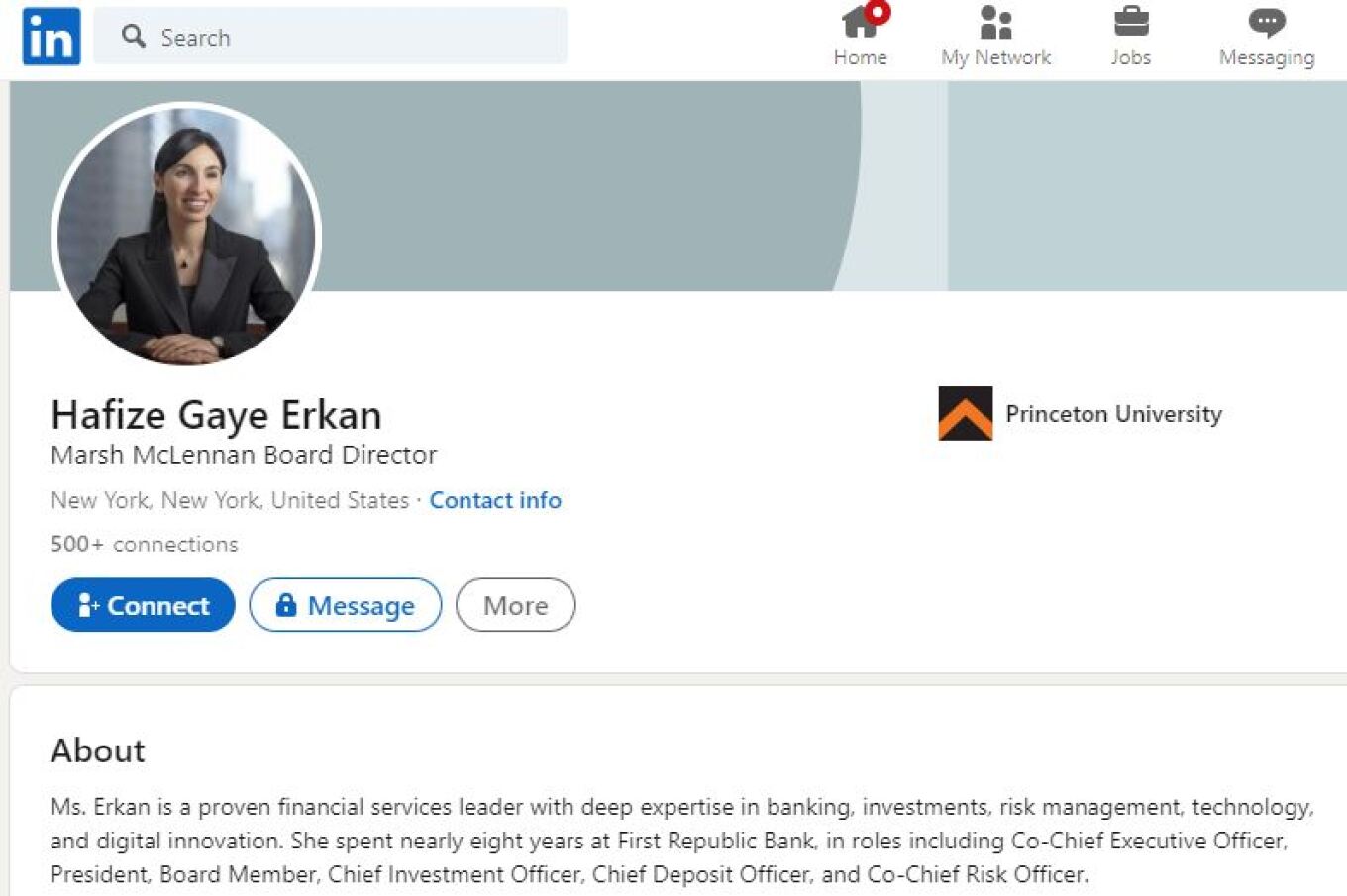The width and height of the screenshot is (1347, 896).
Task: Select the Jobs nav label
Action: click(x=1131, y=57)
